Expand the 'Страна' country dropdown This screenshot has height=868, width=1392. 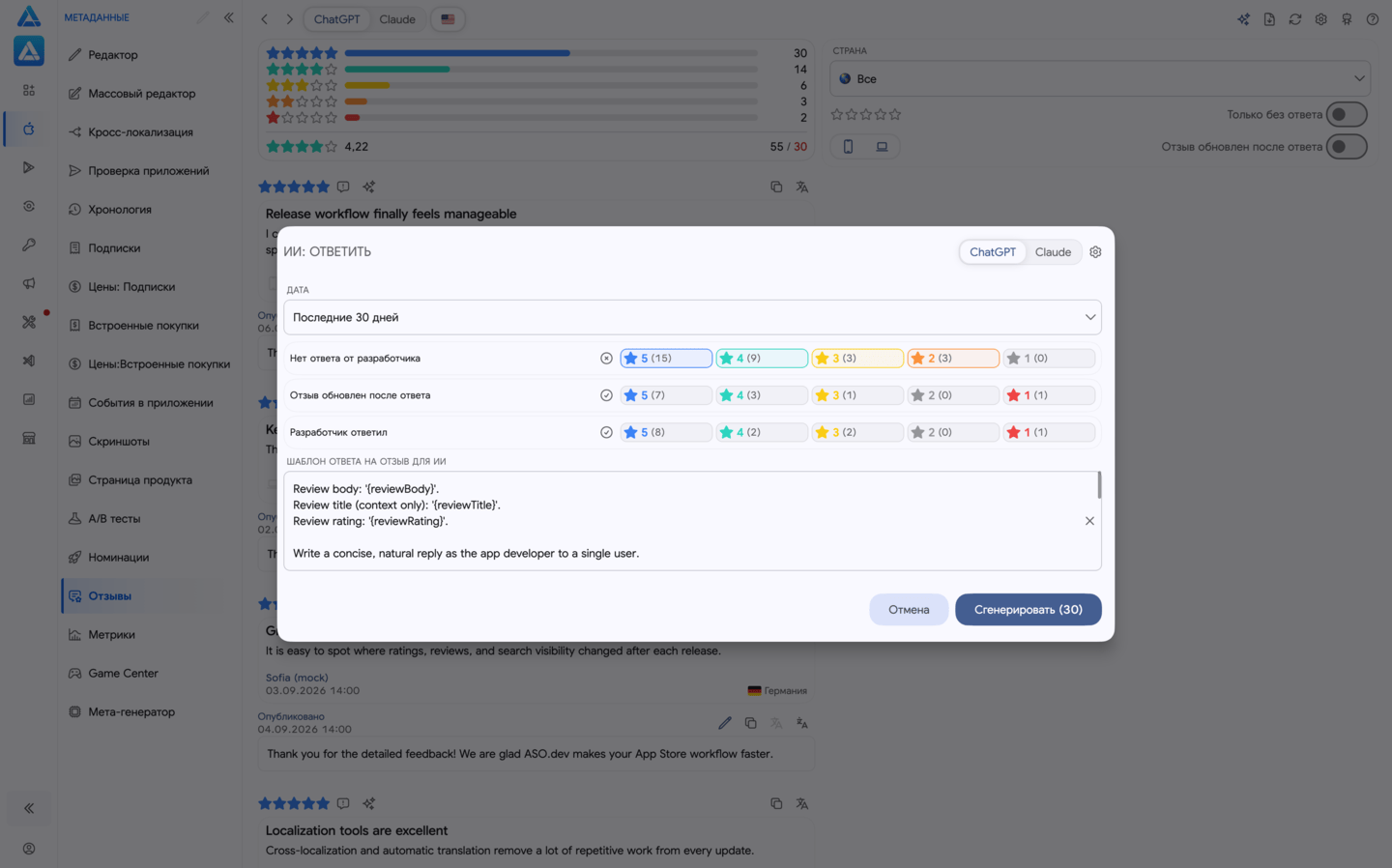1100,79
